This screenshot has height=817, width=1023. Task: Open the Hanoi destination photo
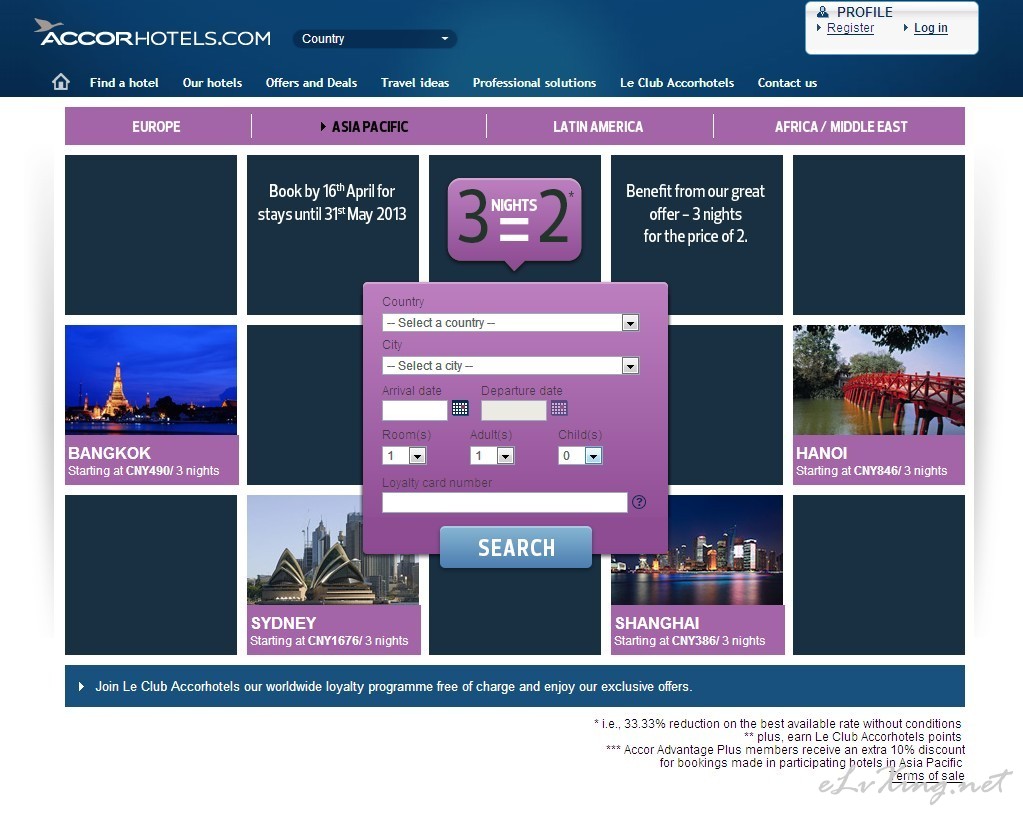coord(879,380)
